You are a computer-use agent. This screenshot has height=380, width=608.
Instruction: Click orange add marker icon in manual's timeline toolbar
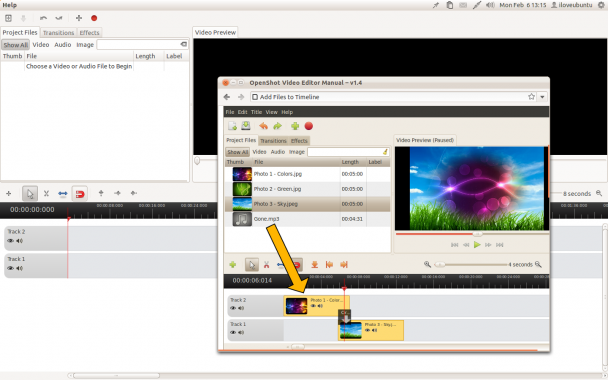pyautogui.click(x=314, y=265)
